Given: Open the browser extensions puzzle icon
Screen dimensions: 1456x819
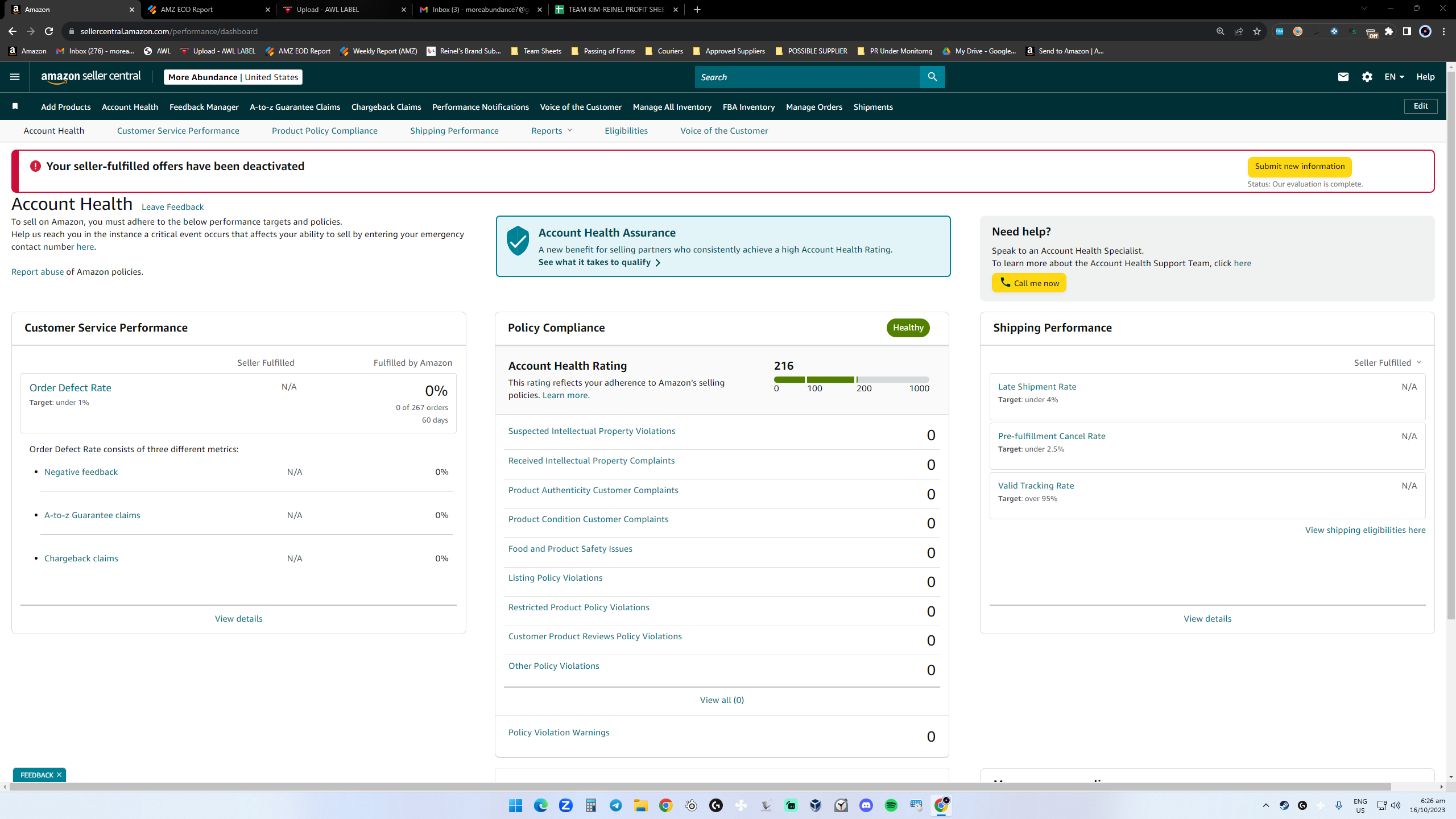Looking at the screenshot, I should (1389, 31).
